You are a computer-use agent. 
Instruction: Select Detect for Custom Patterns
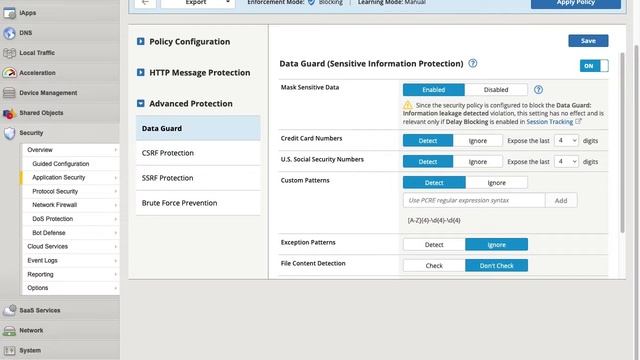434,182
